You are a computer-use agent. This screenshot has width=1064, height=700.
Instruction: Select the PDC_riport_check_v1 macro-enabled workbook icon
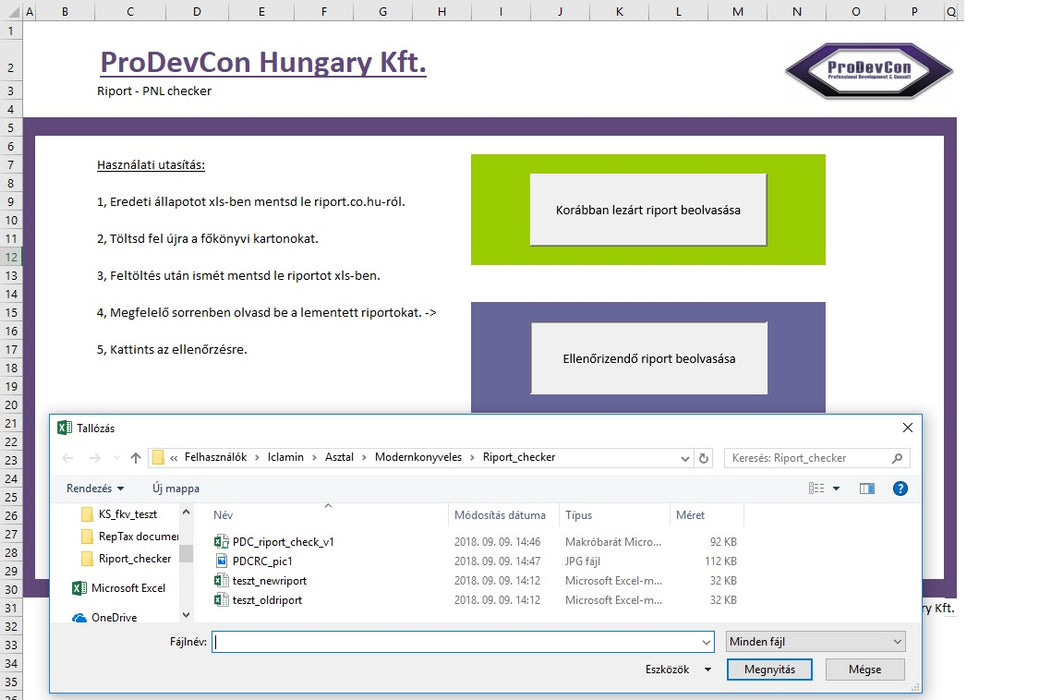point(220,542)
